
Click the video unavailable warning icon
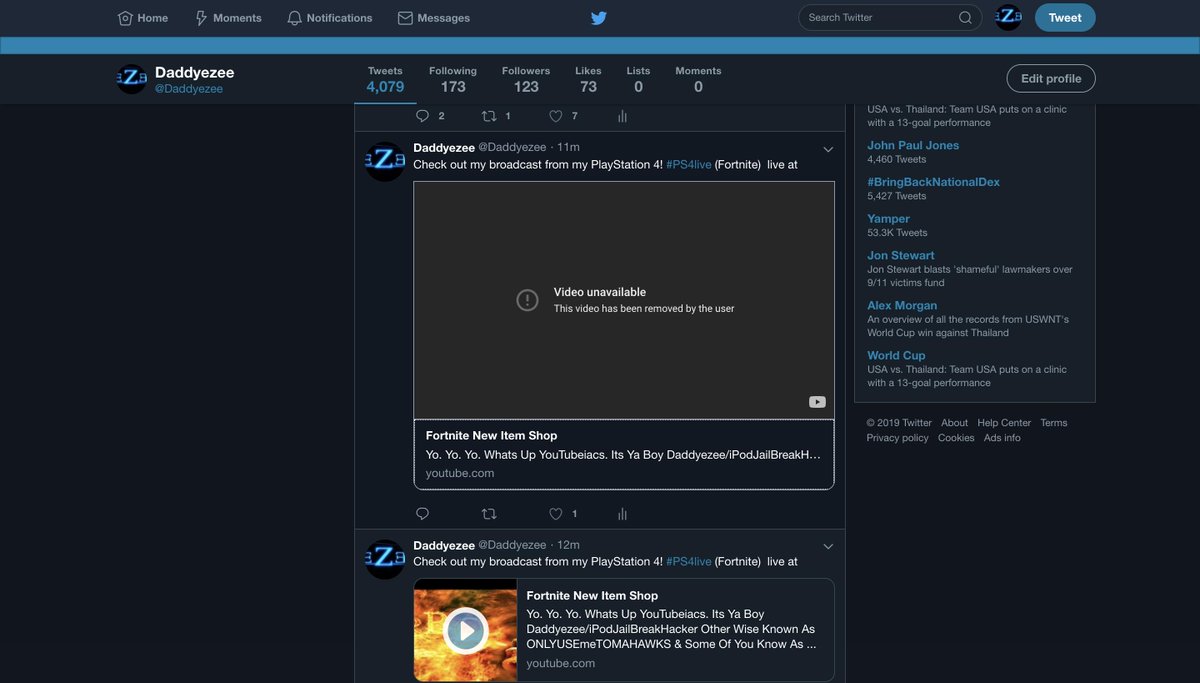(527, 300)
